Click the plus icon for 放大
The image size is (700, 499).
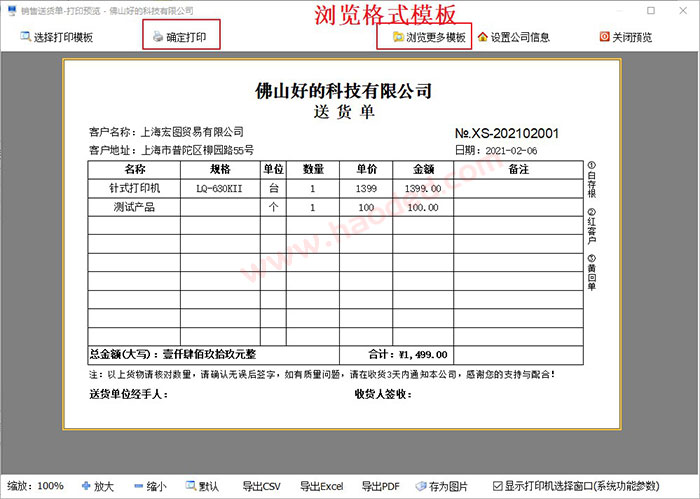(86, 486)
